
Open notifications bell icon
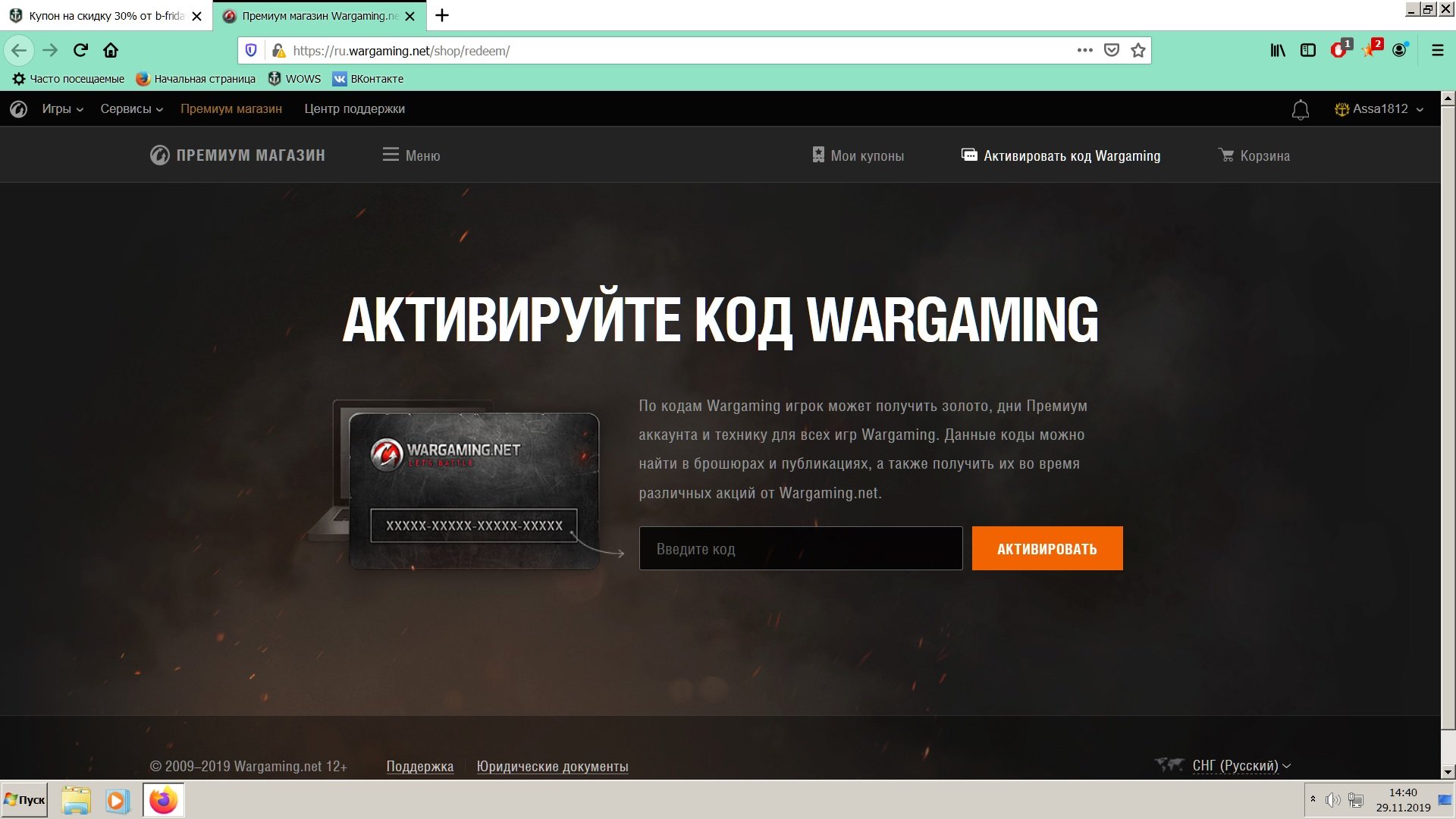(1300, 110)
